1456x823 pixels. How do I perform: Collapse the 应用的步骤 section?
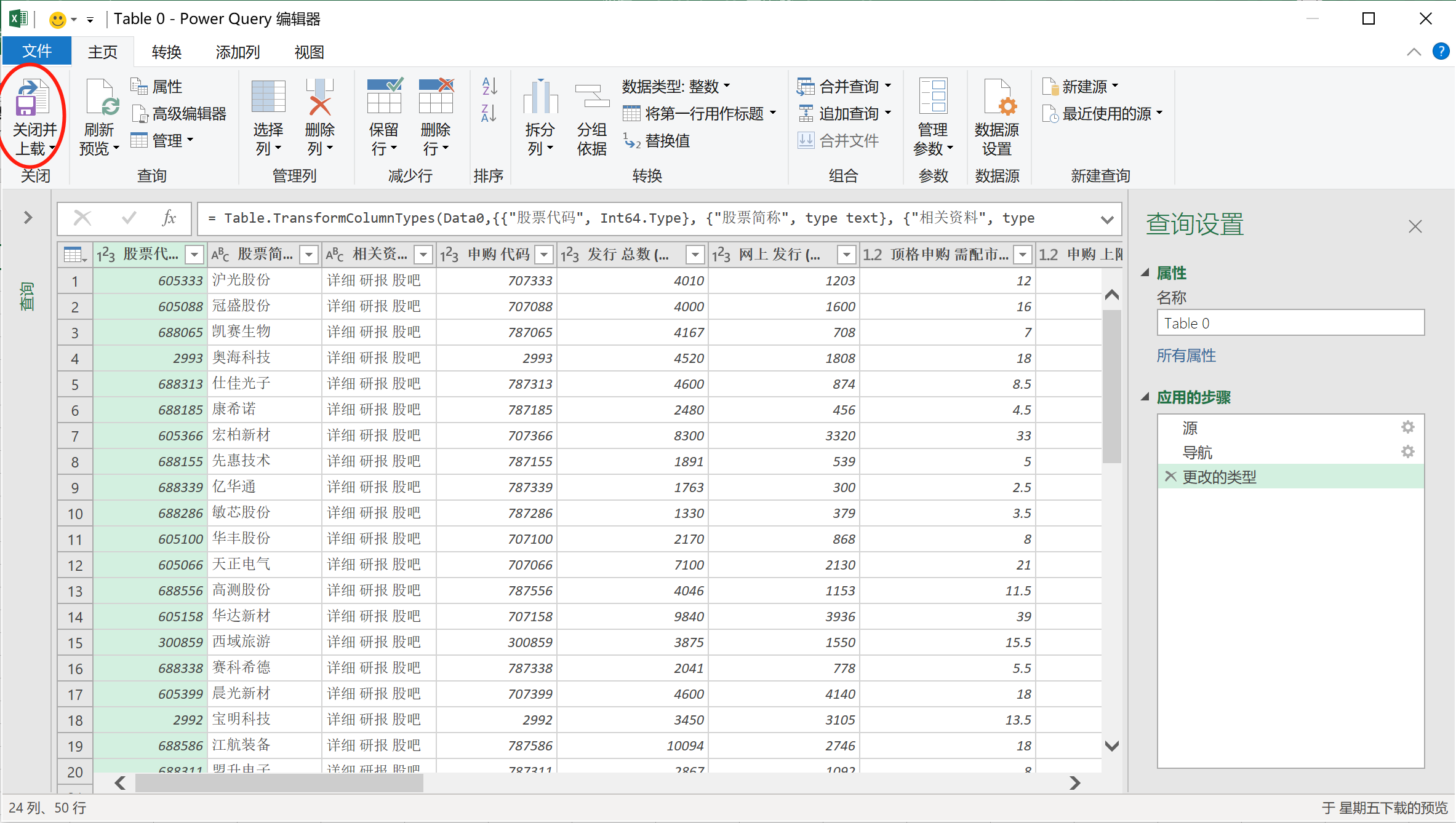point(1145,397)
